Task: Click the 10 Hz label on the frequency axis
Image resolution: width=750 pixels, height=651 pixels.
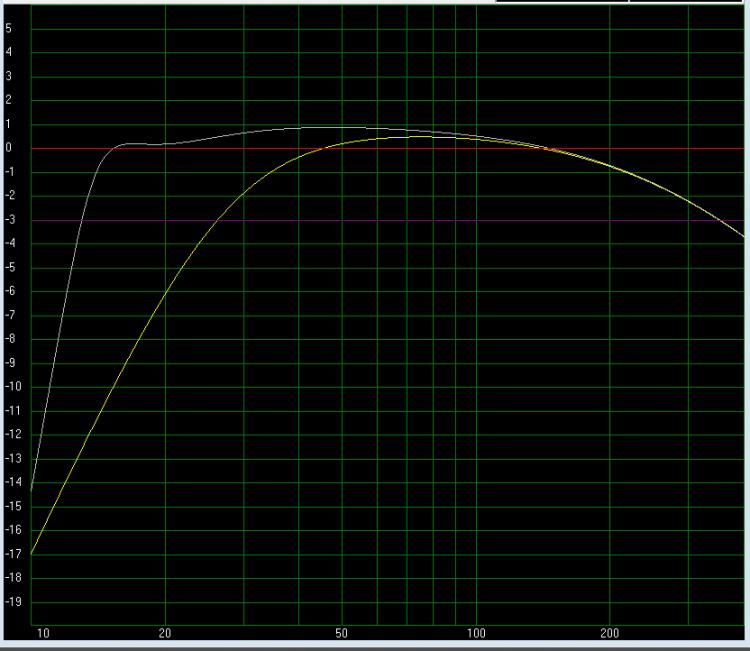Action: (43, 633)
